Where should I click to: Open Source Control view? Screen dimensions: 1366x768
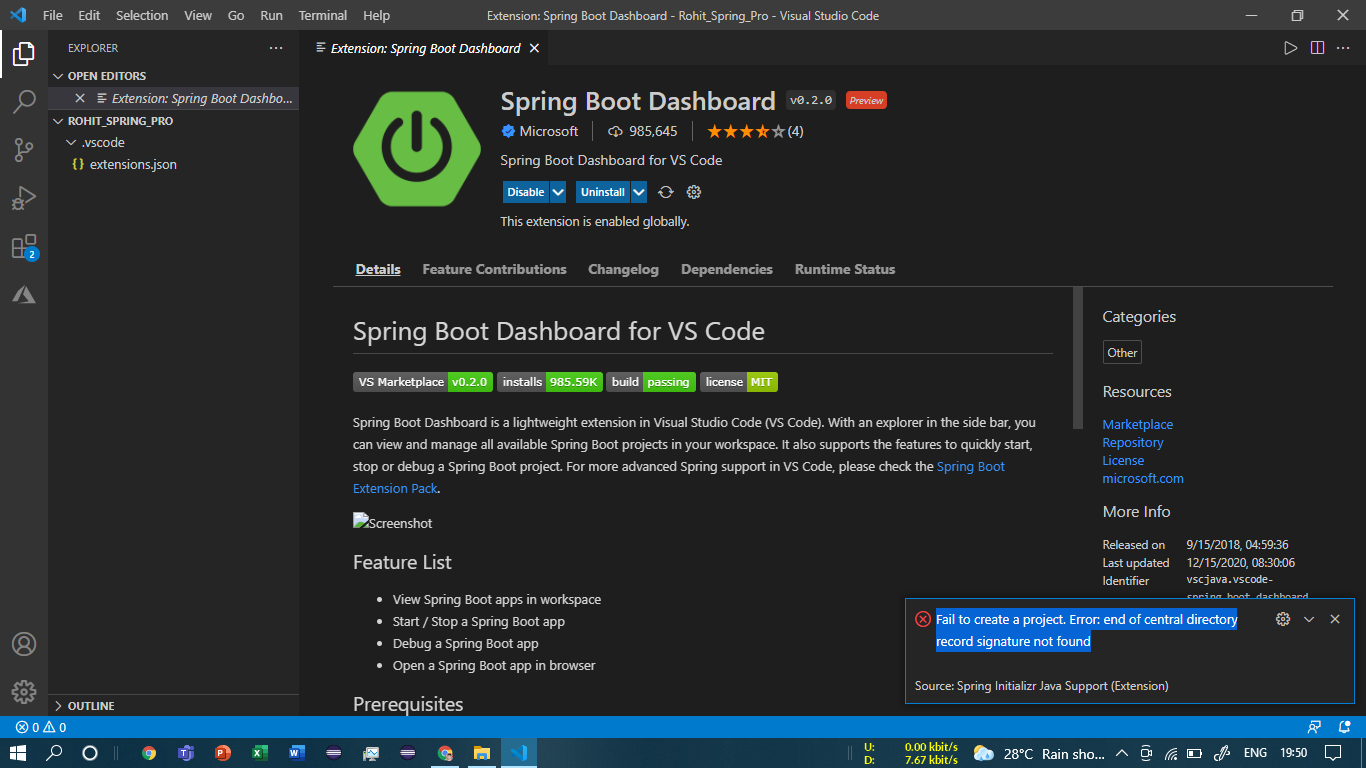(24, 150)
